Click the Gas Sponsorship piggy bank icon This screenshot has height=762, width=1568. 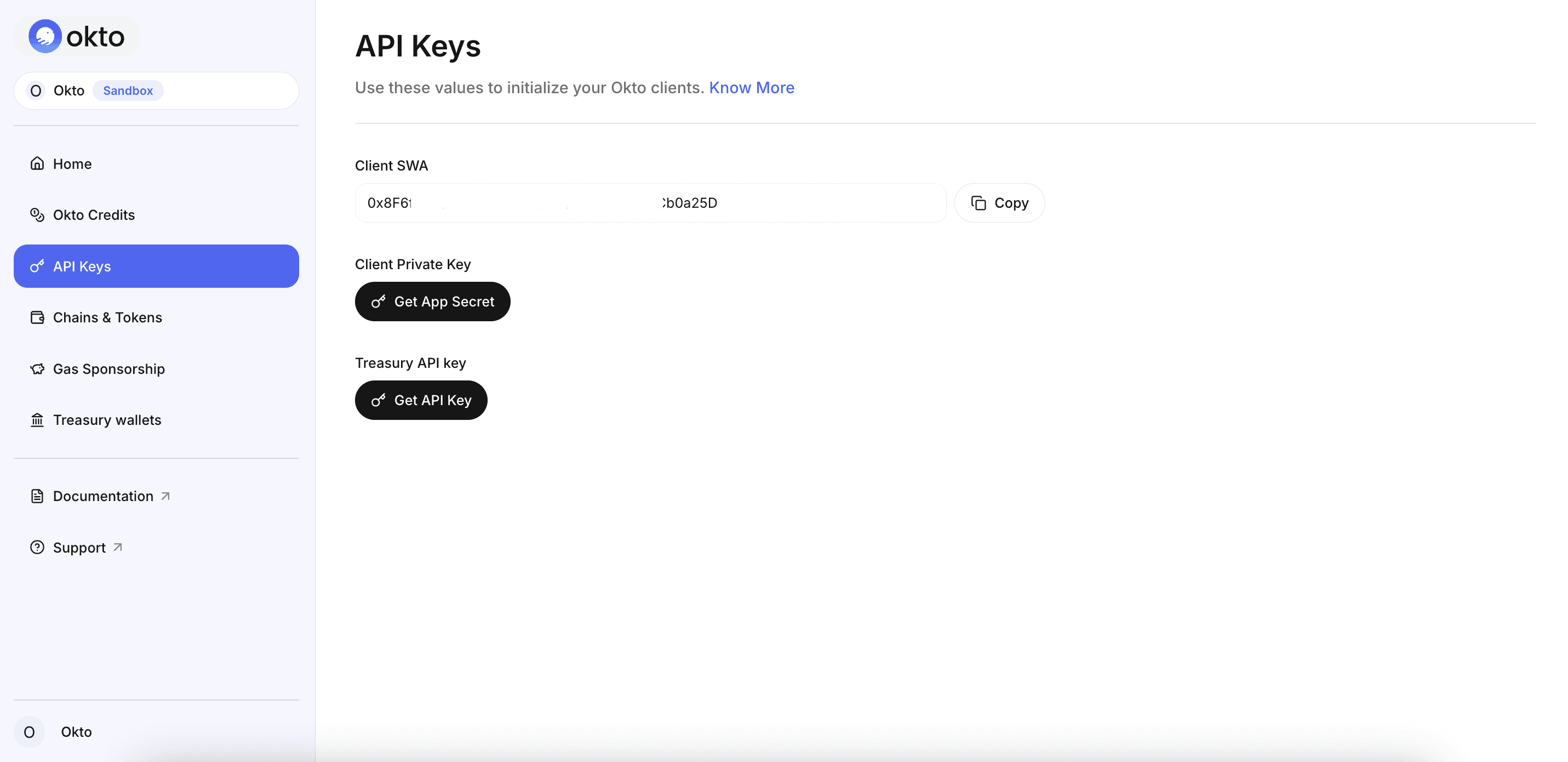click(x=37, y=368)
